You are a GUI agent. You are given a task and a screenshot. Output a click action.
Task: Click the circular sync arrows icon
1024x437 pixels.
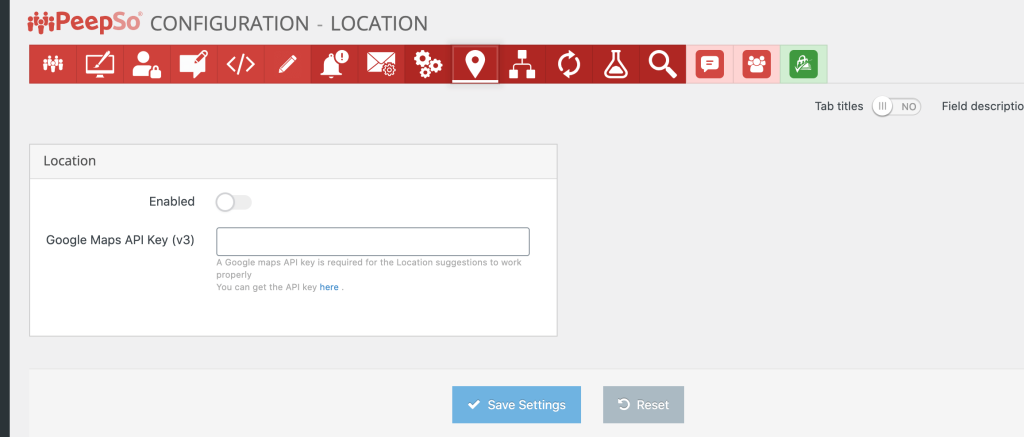[569, 64]
